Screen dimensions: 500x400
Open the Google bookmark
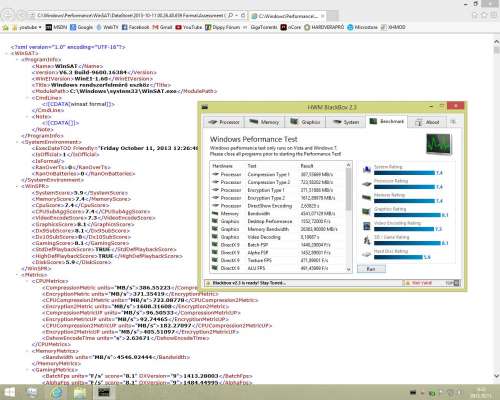coord(81,27)
